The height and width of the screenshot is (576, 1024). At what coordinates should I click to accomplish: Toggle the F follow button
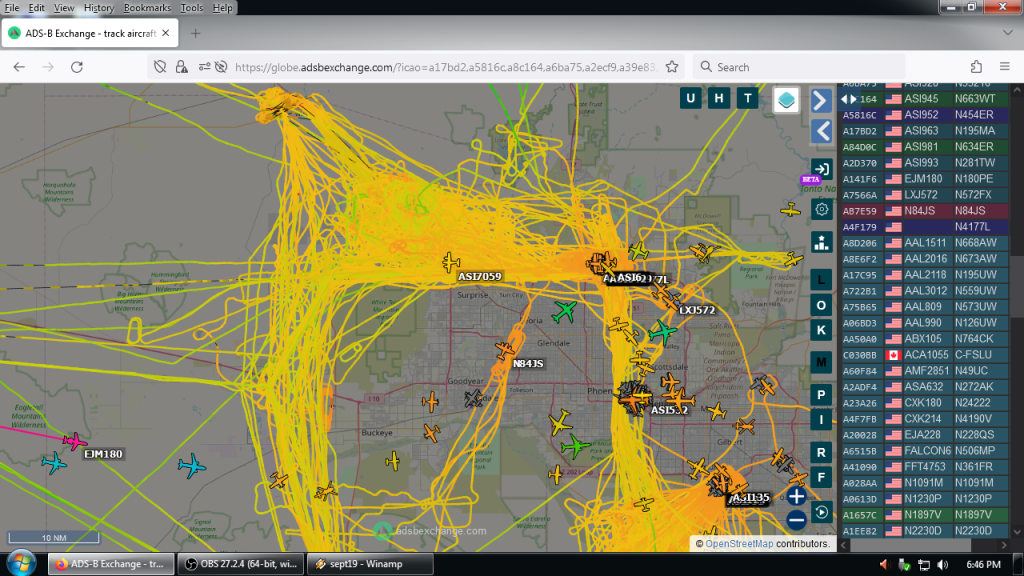(822, 477)
